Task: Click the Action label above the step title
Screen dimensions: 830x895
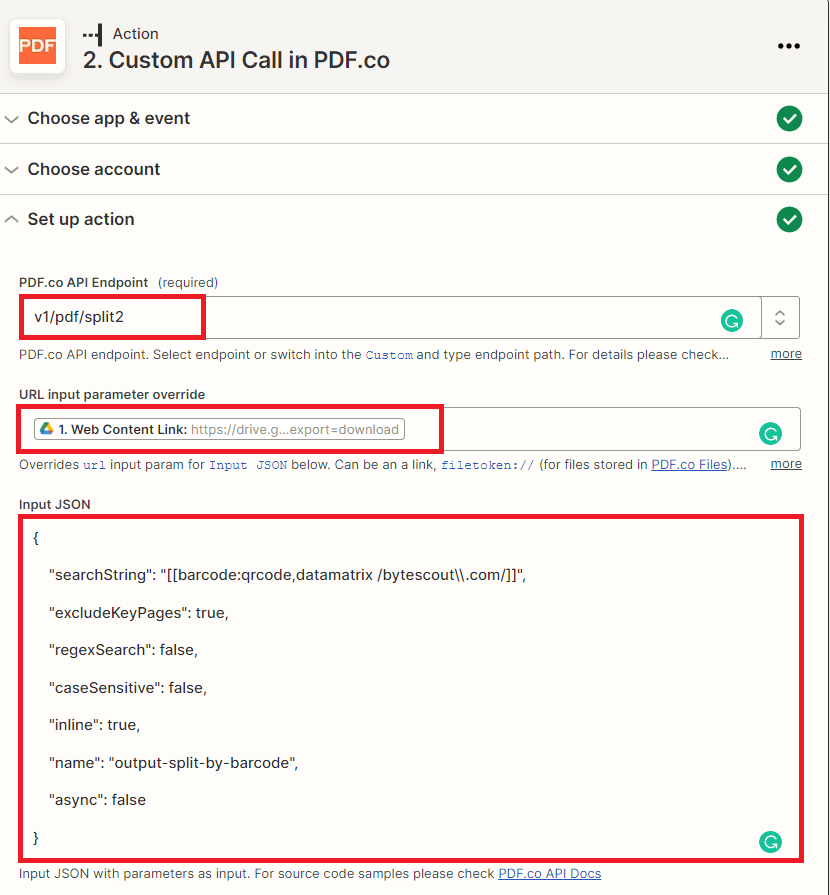Action: coord(138,33)
